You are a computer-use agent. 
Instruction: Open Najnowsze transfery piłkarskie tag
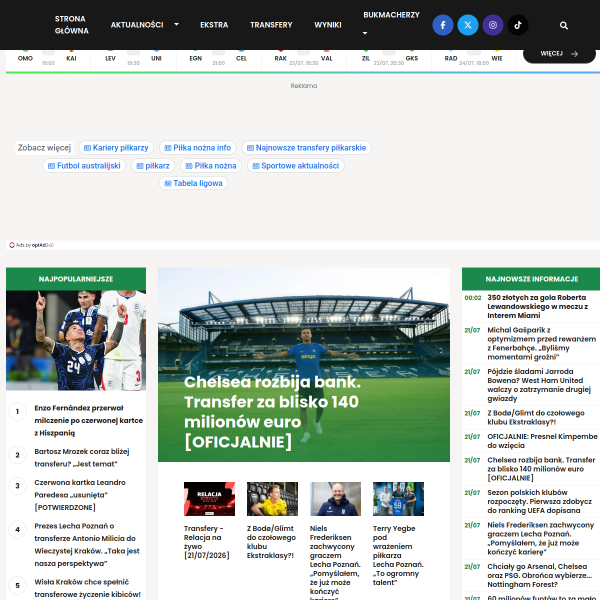click(306, 148)
